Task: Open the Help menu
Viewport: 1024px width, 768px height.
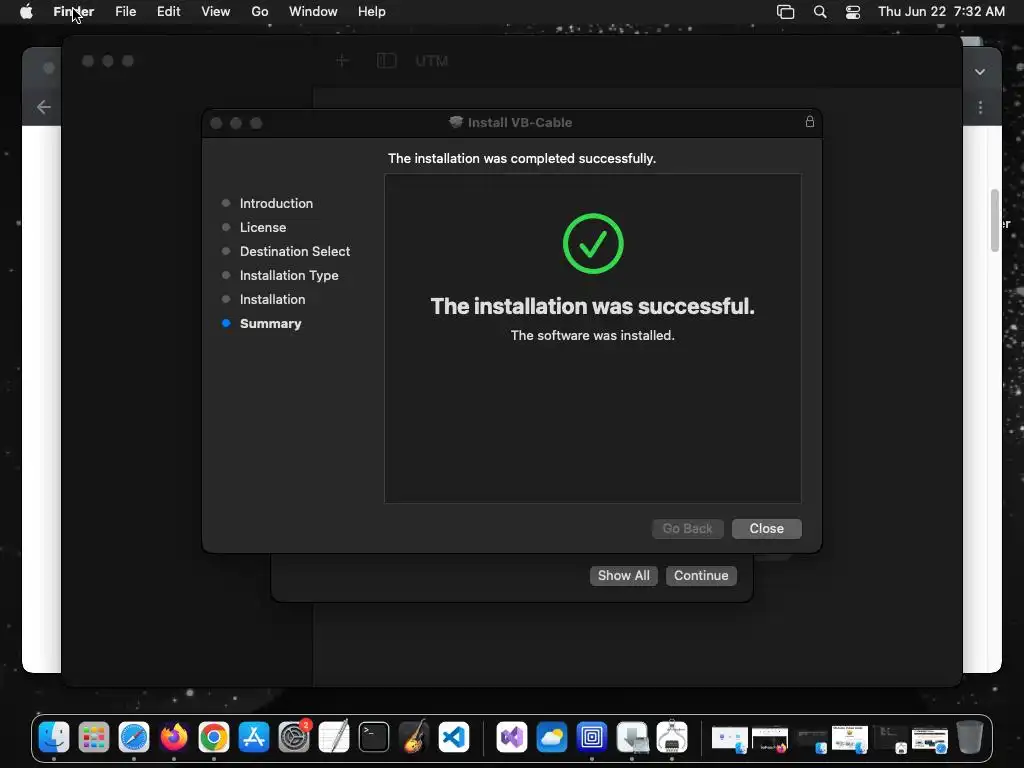Action: coord(372,12)
